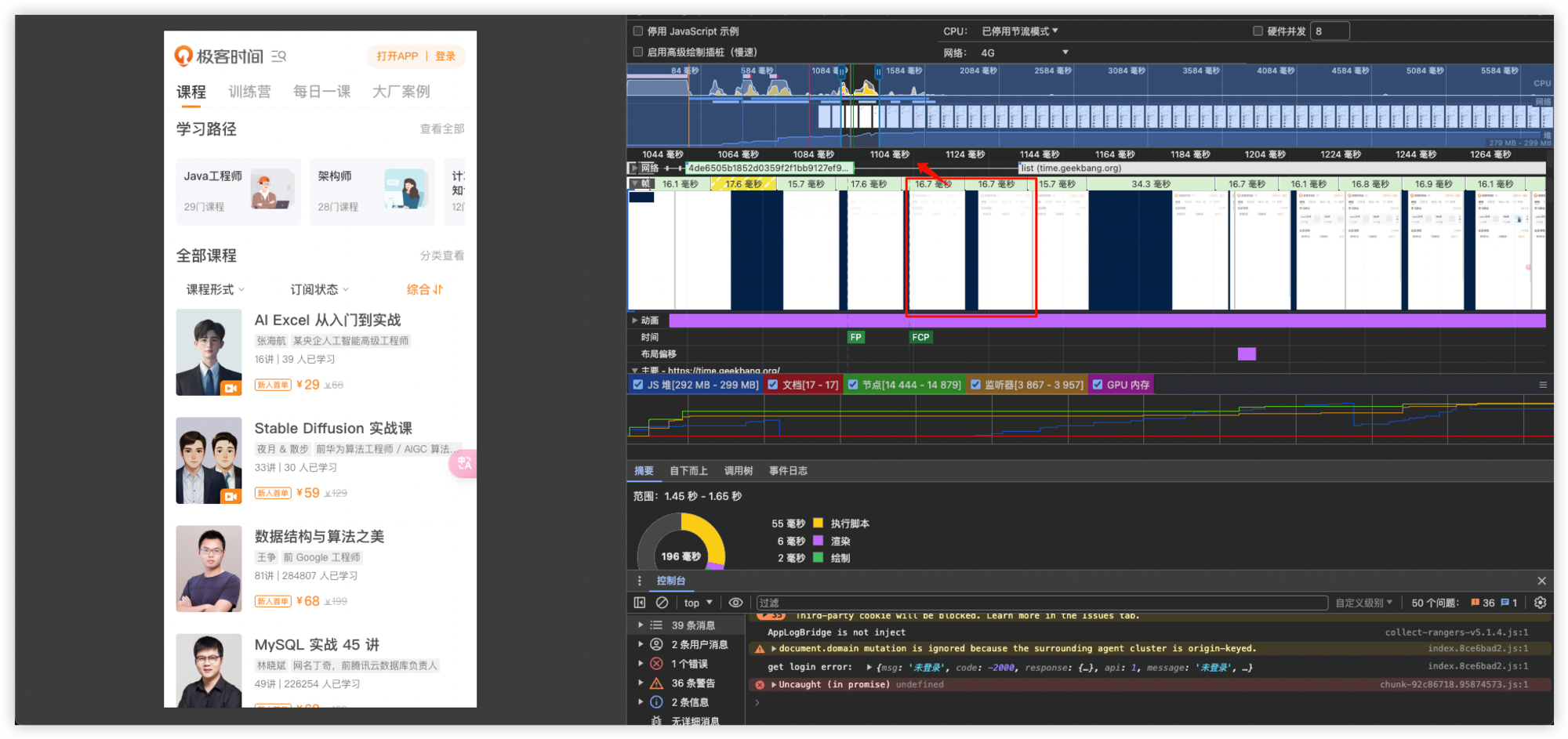Screen dimensions: 1568x739
Task: Toggle the console sidebar panel icon
Action: (640, 603)
